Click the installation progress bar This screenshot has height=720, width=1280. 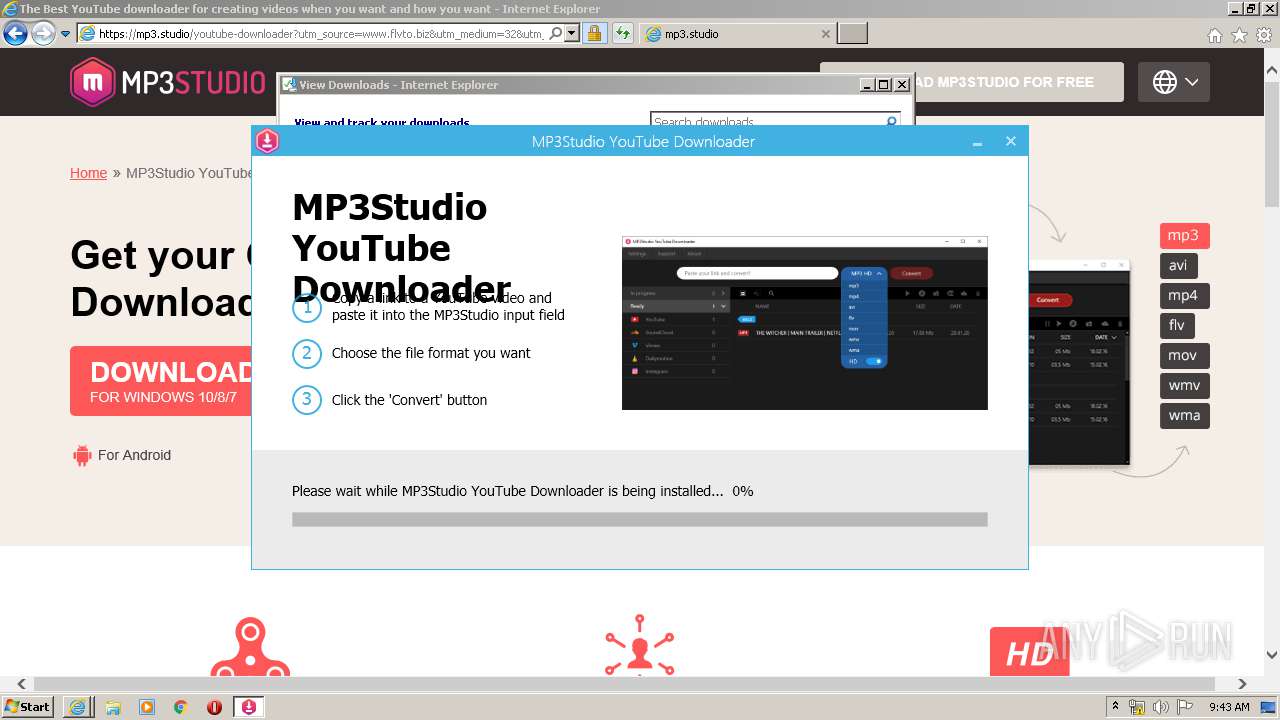tap(640, 519)
